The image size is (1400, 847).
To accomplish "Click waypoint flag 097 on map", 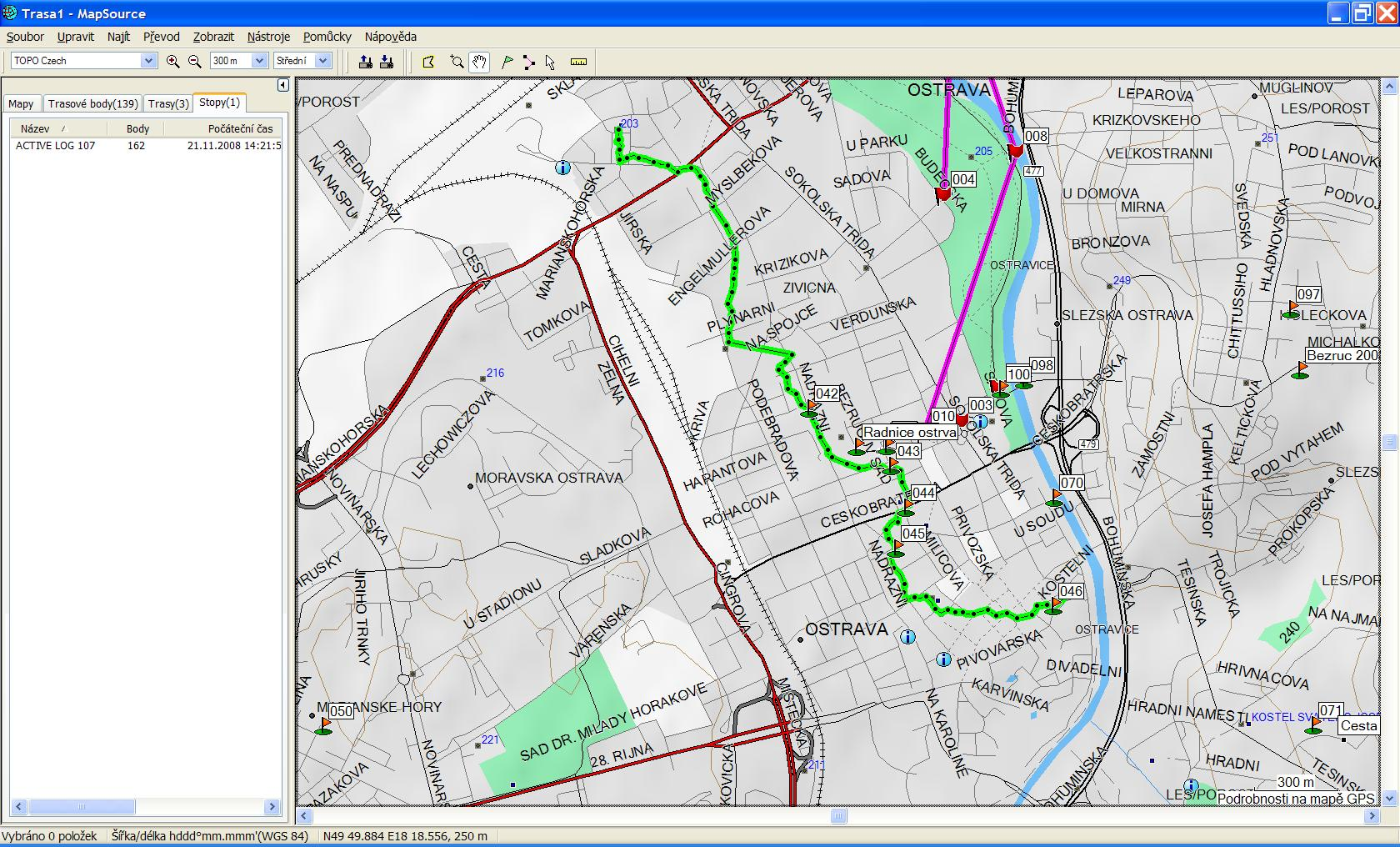I will 1292,310.
